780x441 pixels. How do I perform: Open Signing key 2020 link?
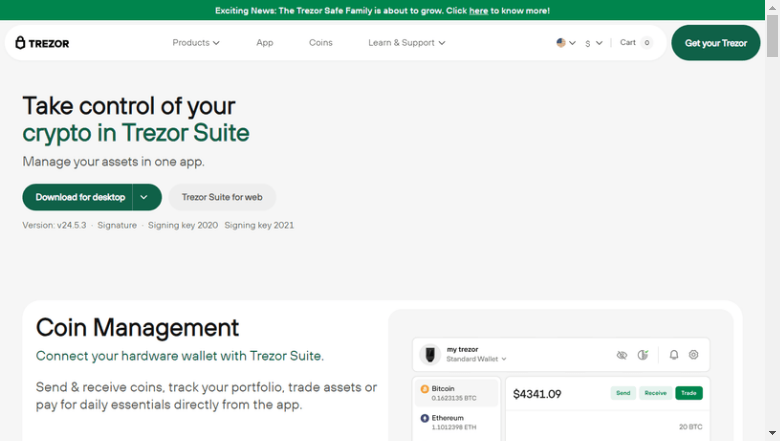[183, 225]
